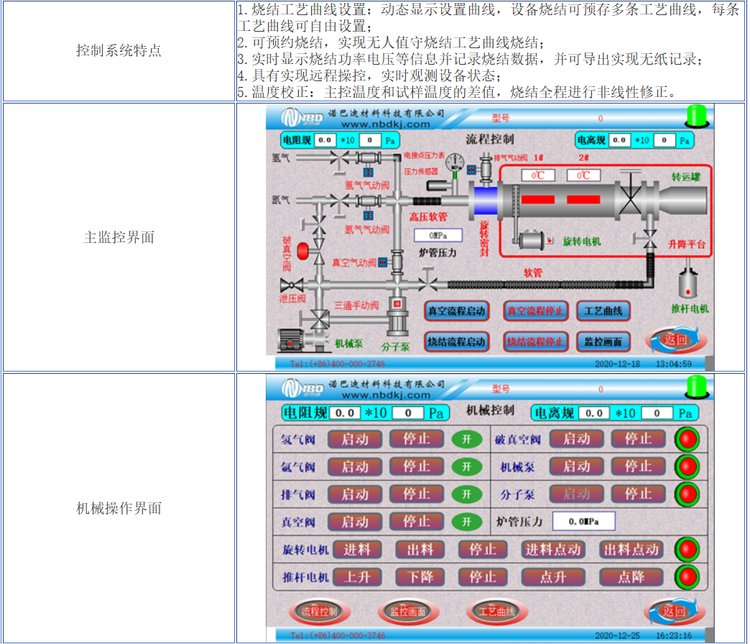Click the round pressure gauge icon
750x644 pixels.
457,161
